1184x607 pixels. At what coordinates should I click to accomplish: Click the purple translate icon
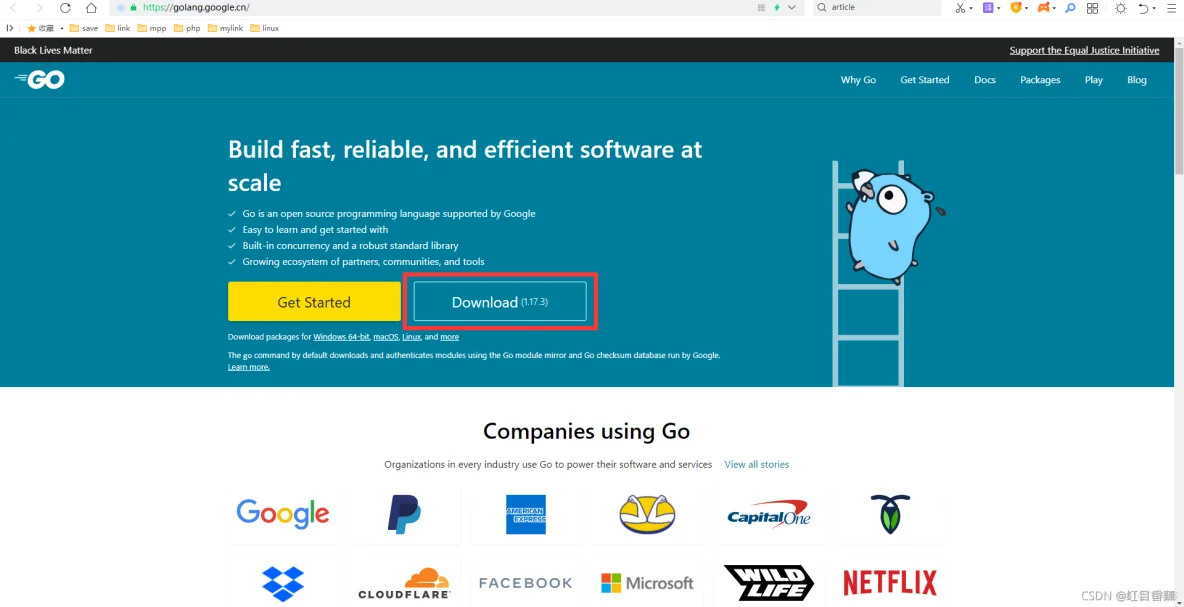tap(988, 8)
